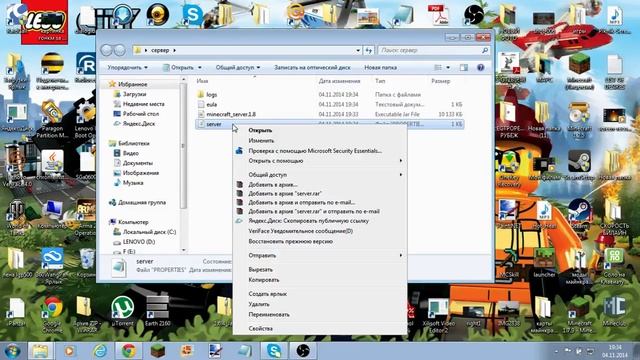
Task: Open Загрузки in navigation pane
Action: (134, 94)
